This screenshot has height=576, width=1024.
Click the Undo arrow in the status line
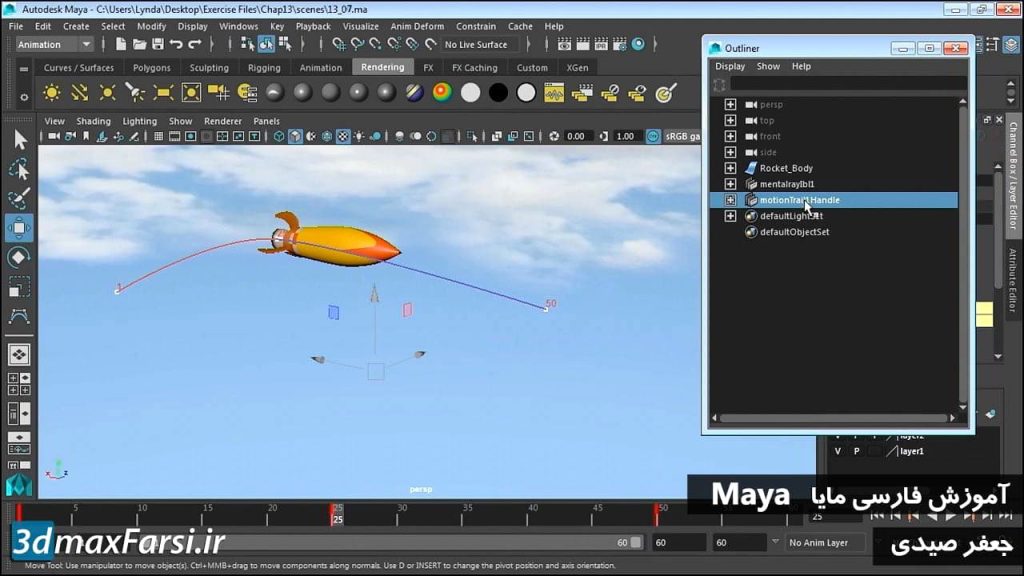click(x=176, y=45)
